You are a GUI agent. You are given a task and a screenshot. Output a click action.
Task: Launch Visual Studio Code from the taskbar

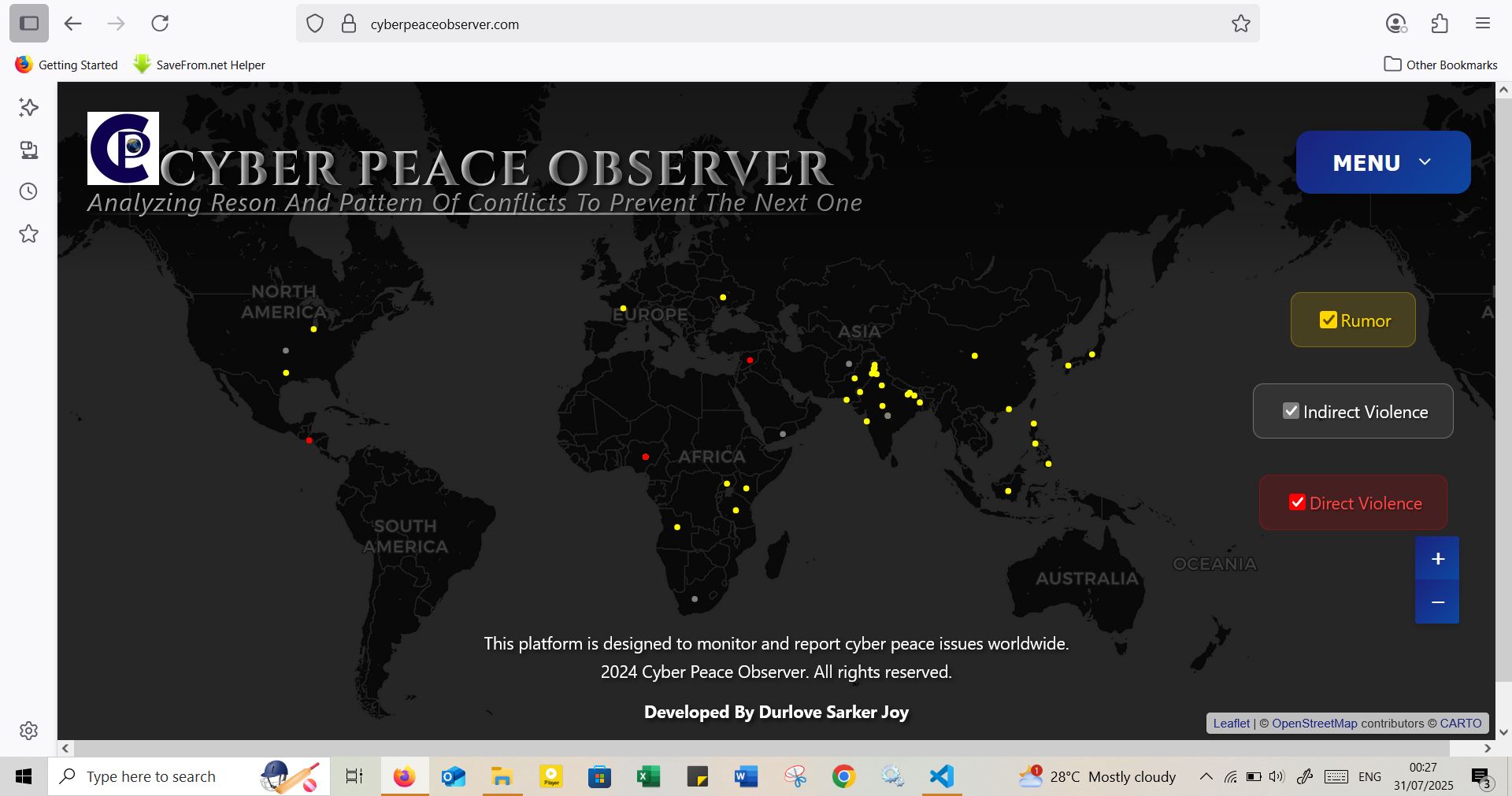[941, 776]
